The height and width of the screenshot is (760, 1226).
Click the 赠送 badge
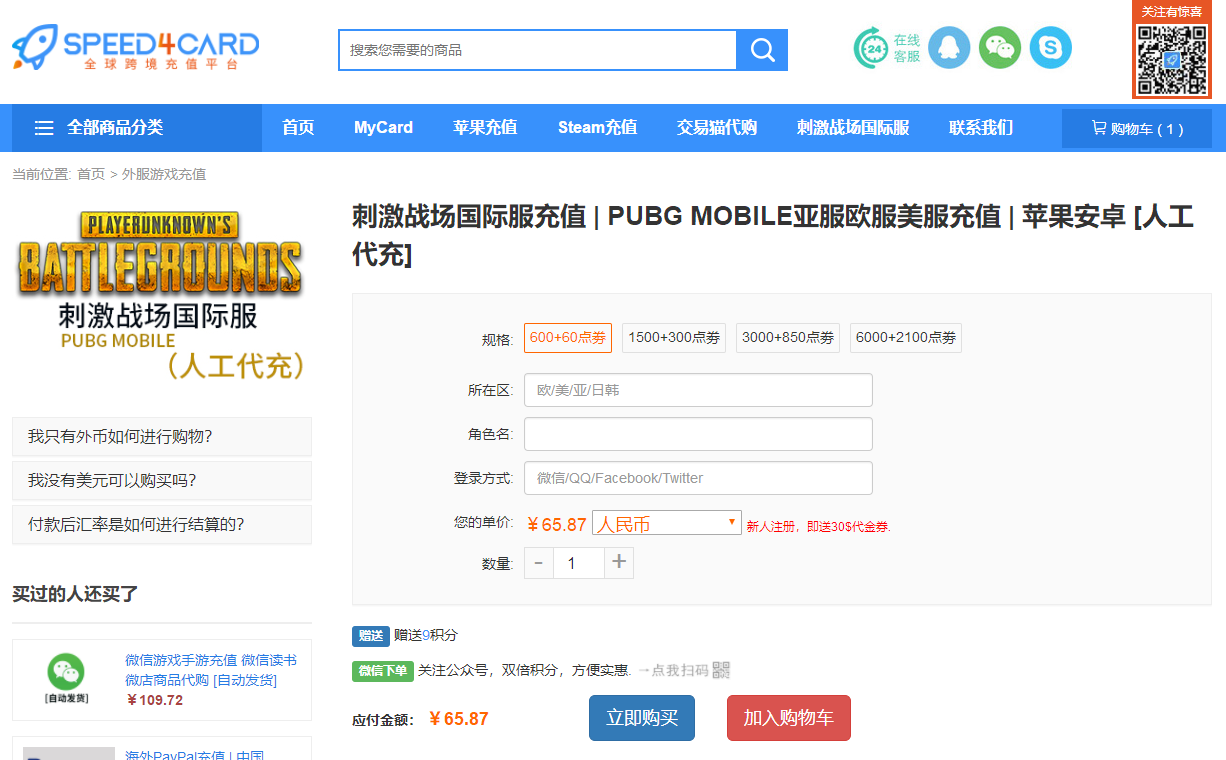pos(371,636)
